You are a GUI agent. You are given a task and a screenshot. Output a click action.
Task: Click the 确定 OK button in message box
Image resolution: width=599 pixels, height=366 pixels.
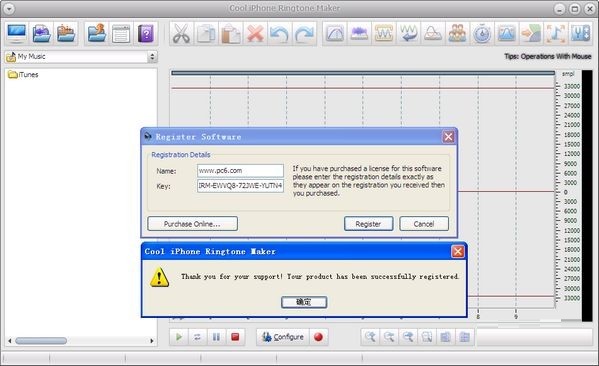(x=304, y=302)
